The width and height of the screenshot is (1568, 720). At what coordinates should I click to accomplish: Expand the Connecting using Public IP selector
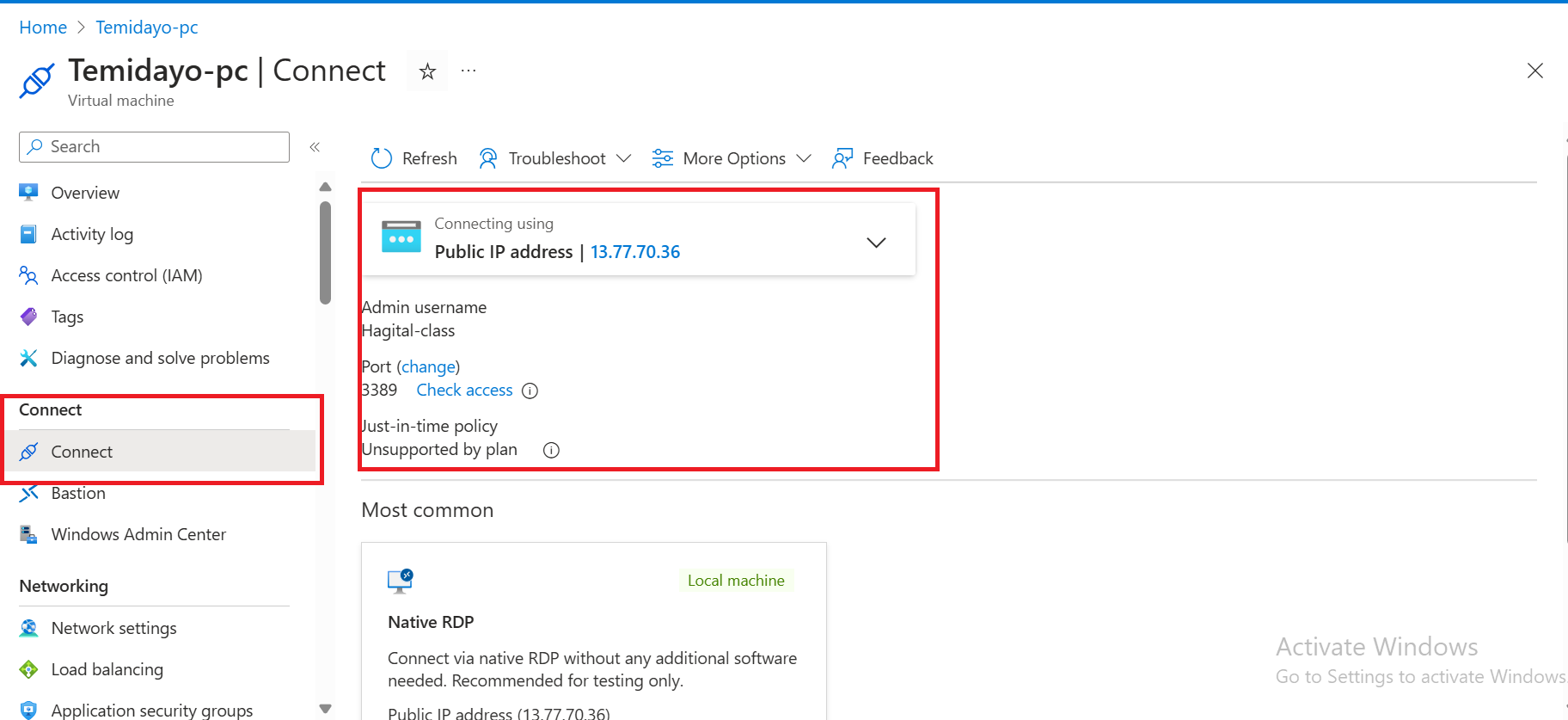click(x=875, y=243)
